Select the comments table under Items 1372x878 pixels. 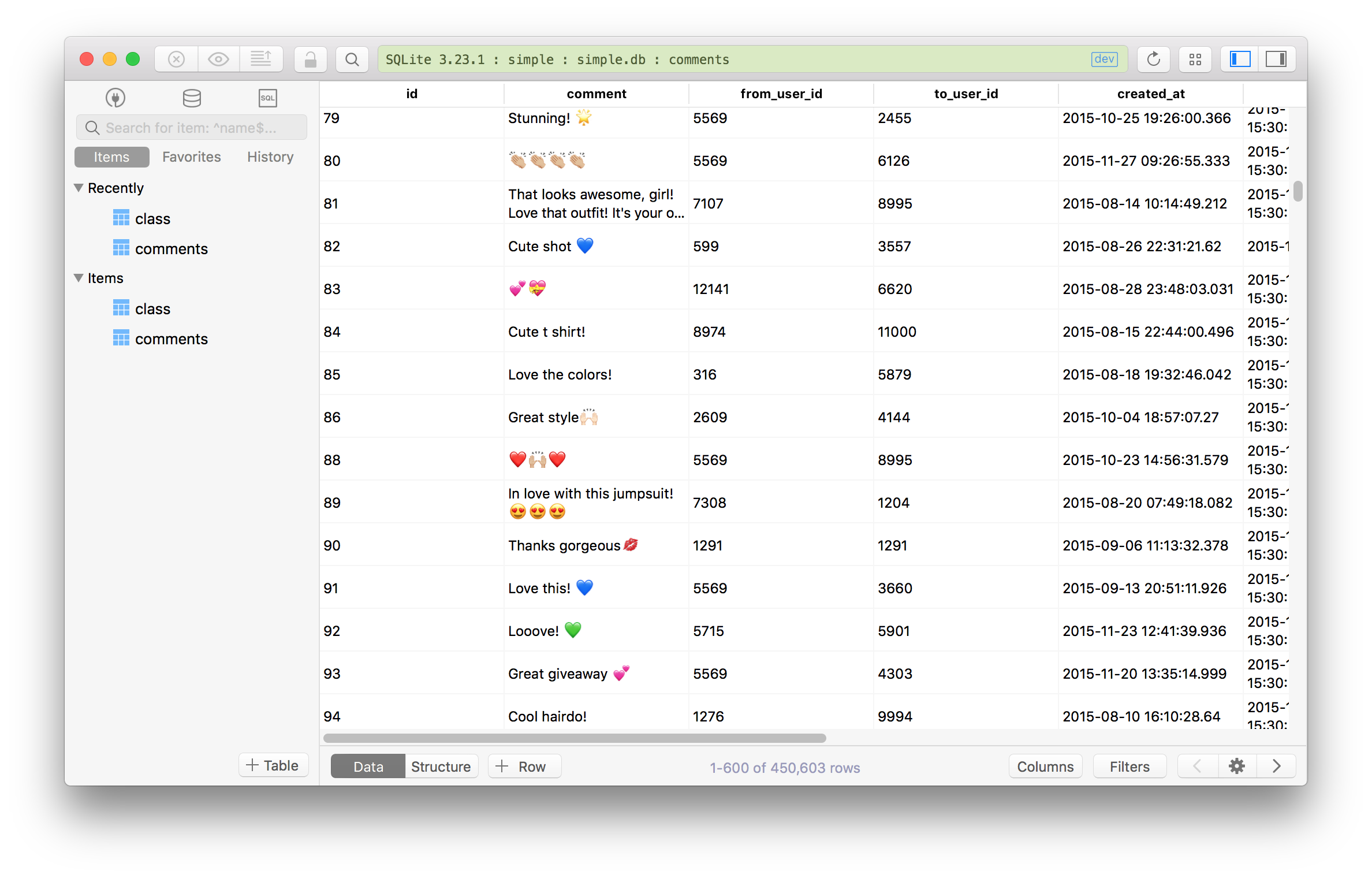point(172,337)
